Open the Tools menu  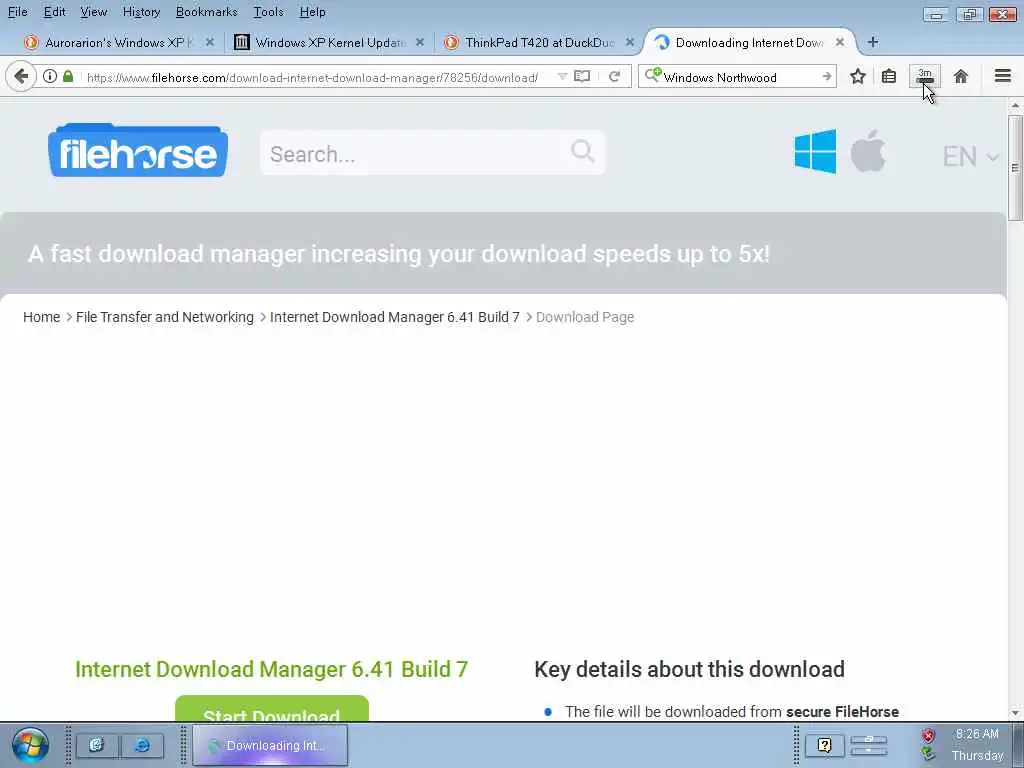point(268,12)
